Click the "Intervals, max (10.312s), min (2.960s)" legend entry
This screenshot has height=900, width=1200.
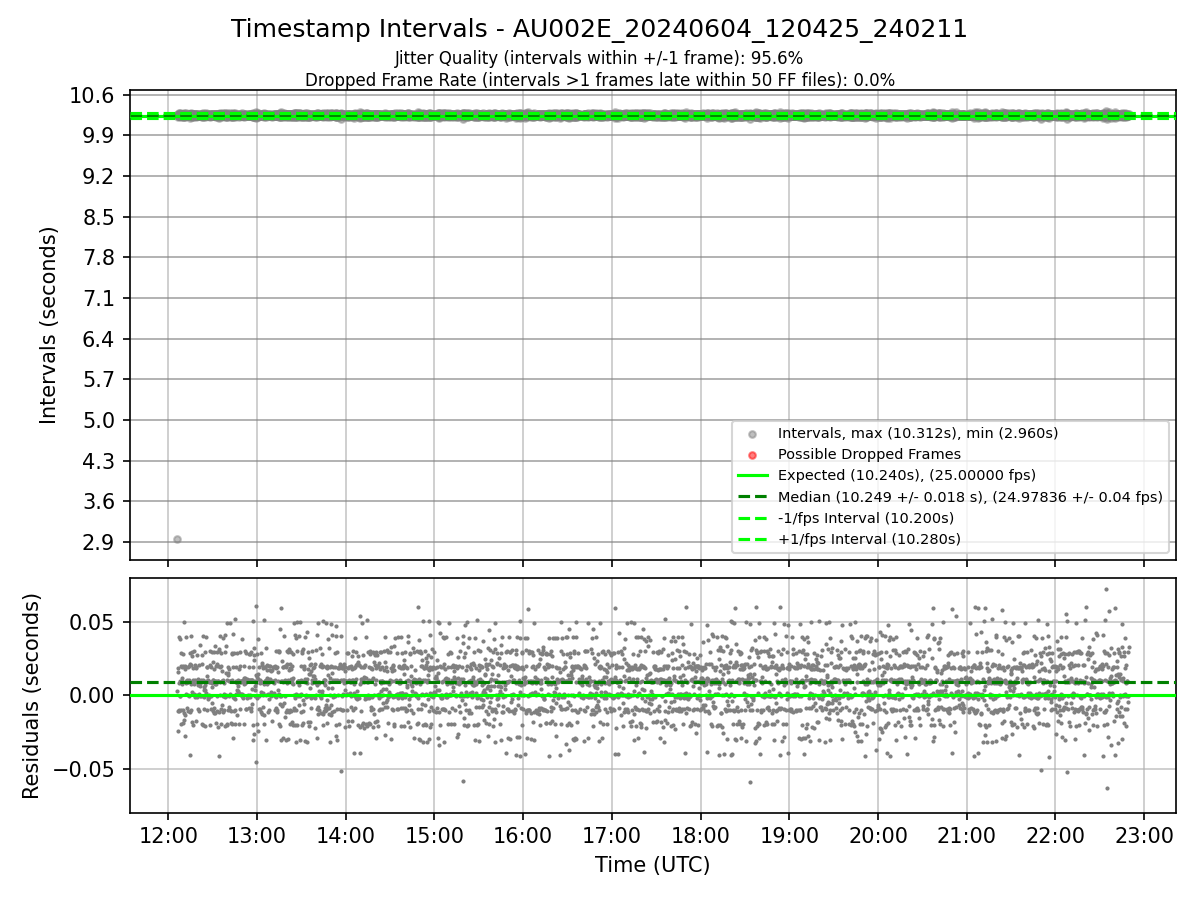coord(917,433)
